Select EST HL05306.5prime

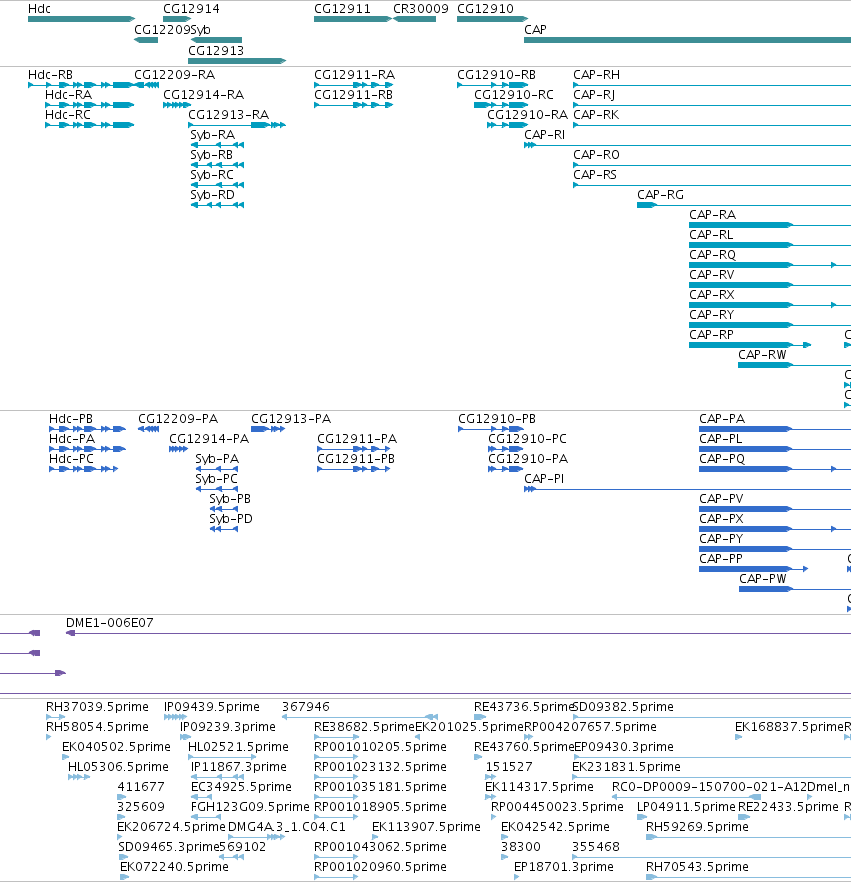79,777
